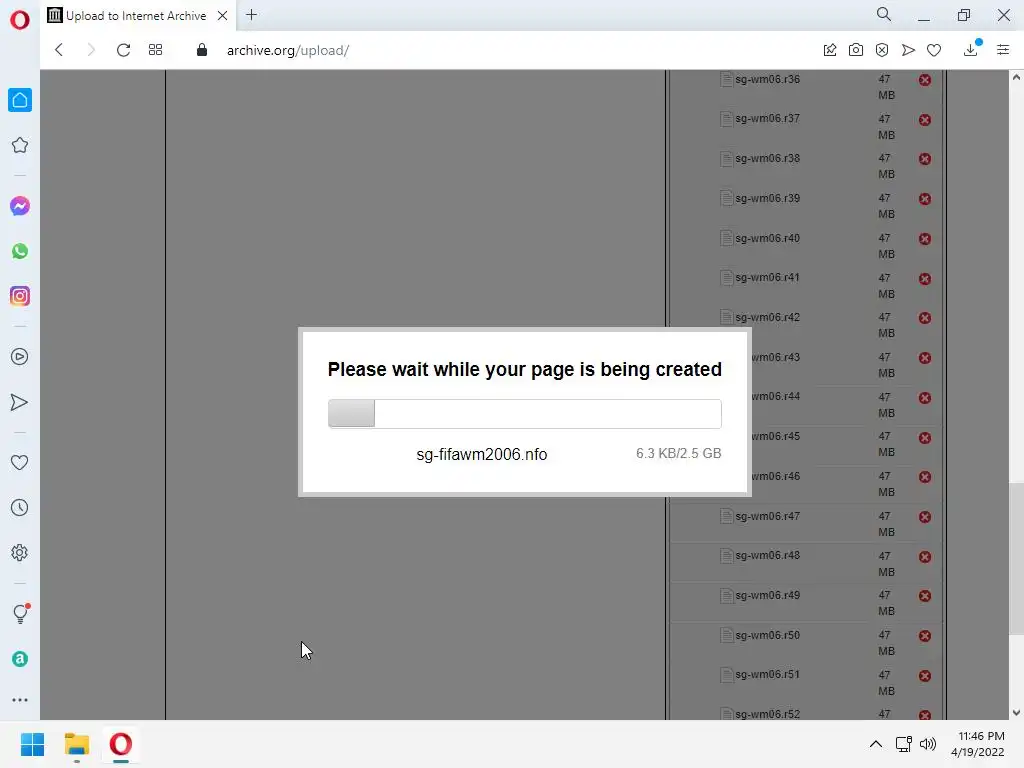This screenshot has width=1024, height=768.
Task: Click the upload progress bar
Action: [524, 413]
